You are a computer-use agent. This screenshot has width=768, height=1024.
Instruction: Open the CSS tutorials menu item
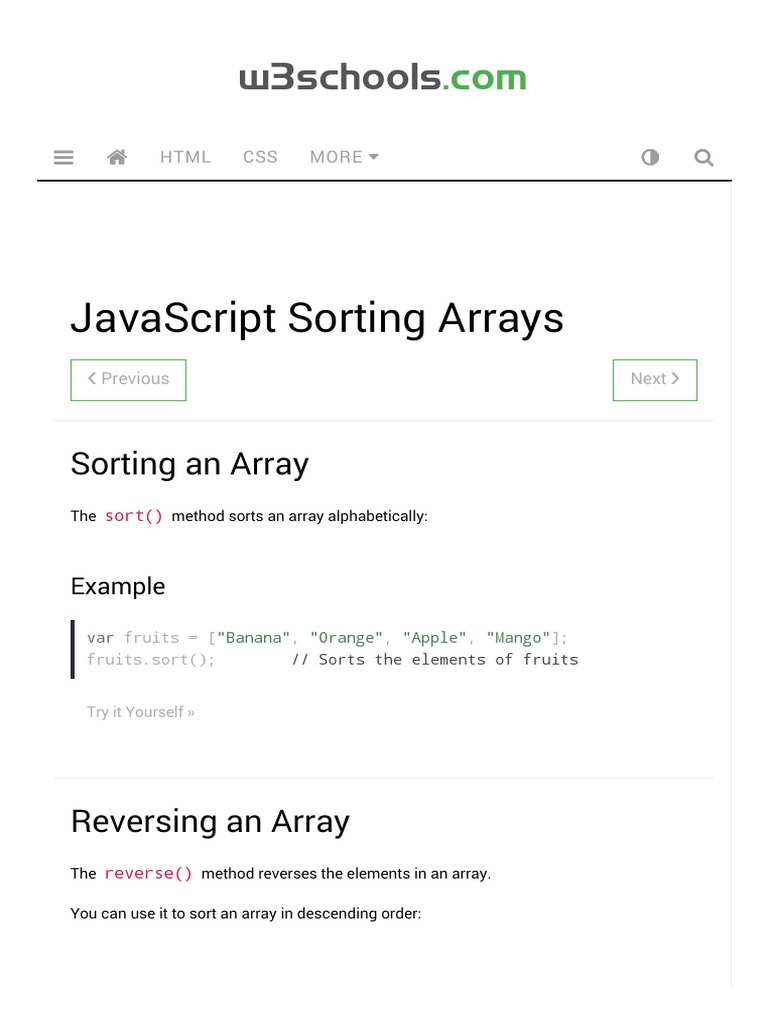(260, 157)
